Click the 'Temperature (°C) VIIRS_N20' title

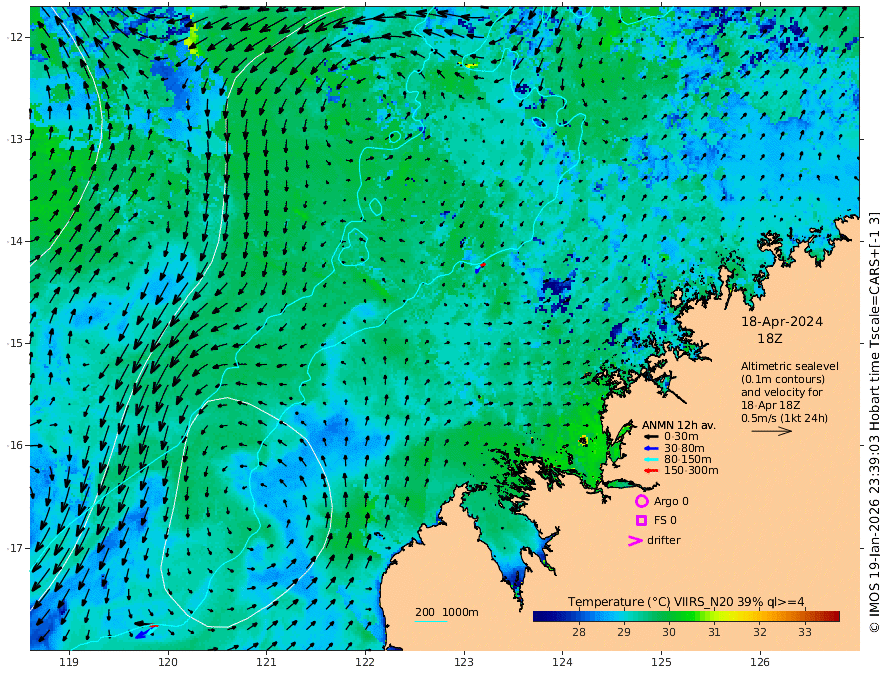(650, 602)
